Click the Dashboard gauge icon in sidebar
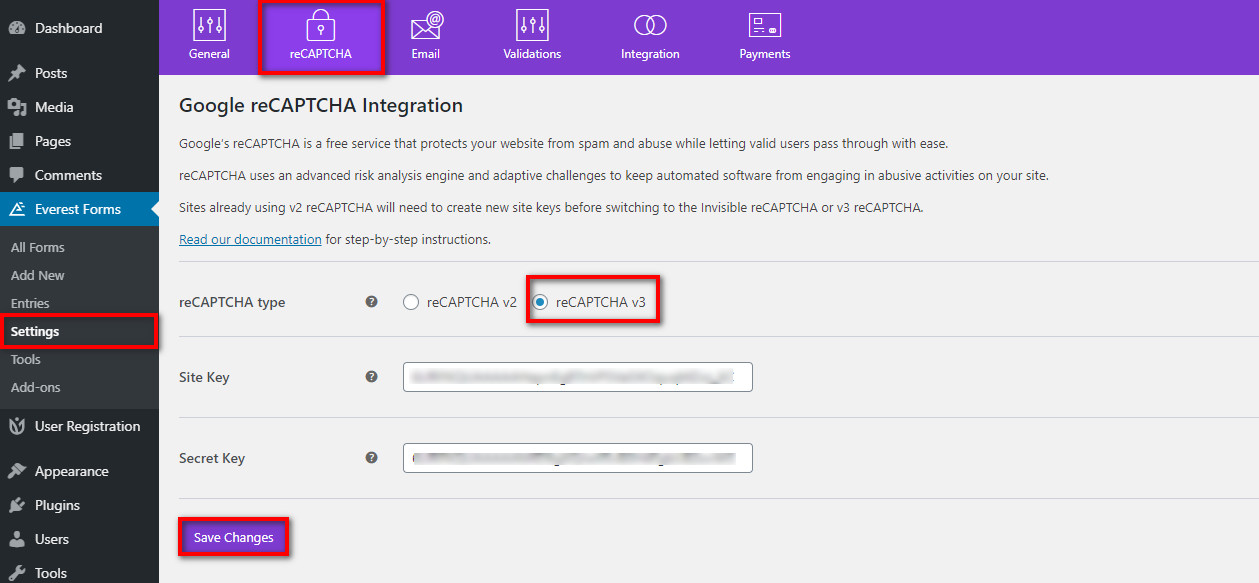The height and width of the screenshot is (583, 1259). click(x=17, y=28)
